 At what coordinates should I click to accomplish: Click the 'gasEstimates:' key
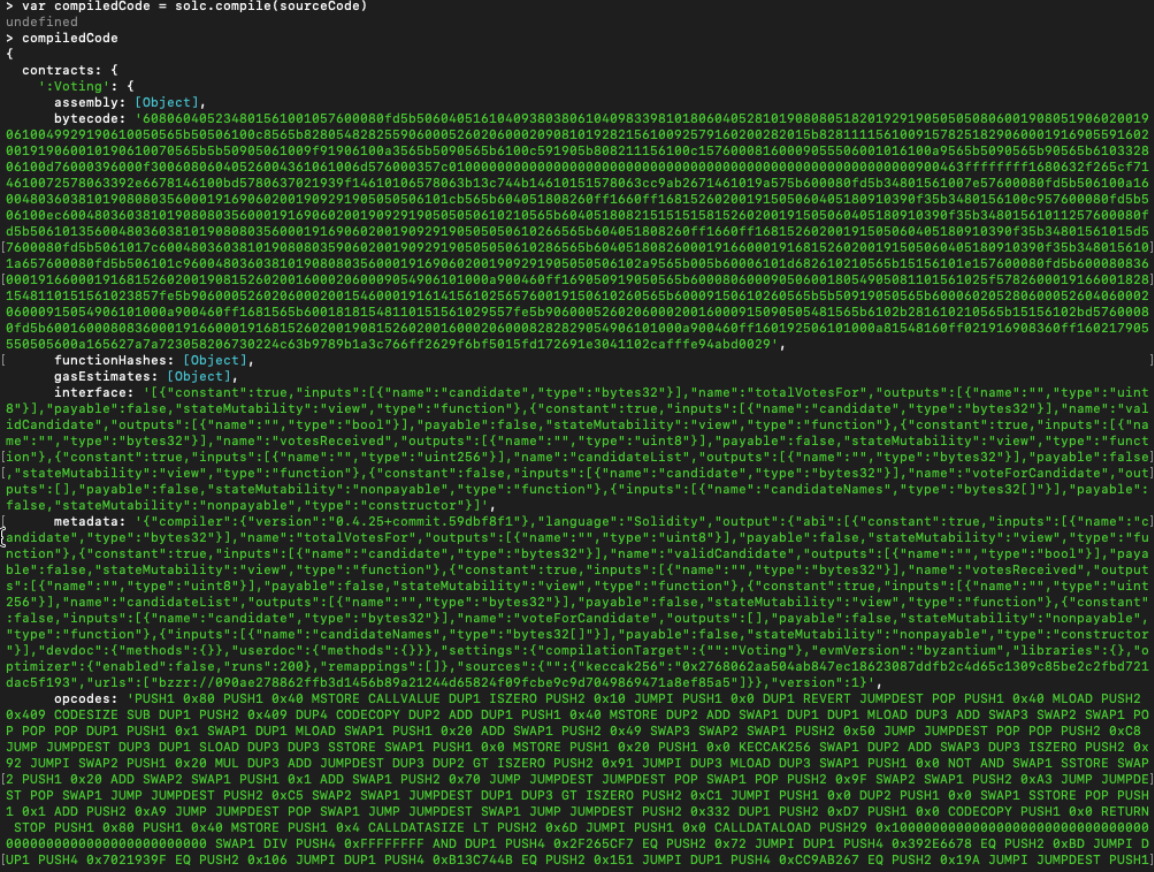click(106, 377)
